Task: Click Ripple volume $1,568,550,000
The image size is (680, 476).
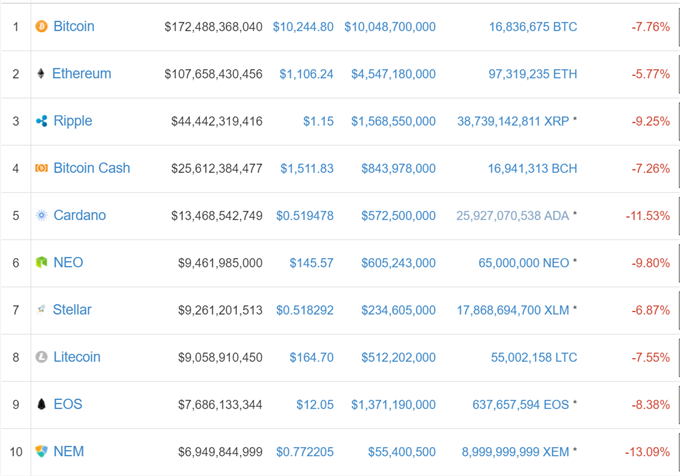Action: [393, 121]
